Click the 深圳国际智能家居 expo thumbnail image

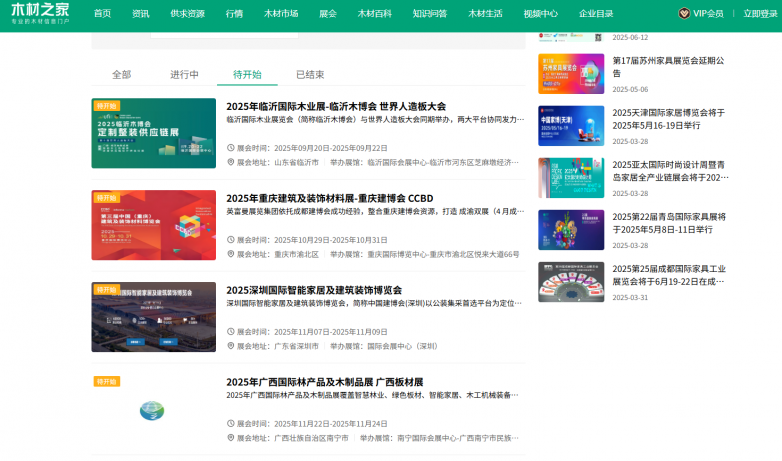click(153, 317)
